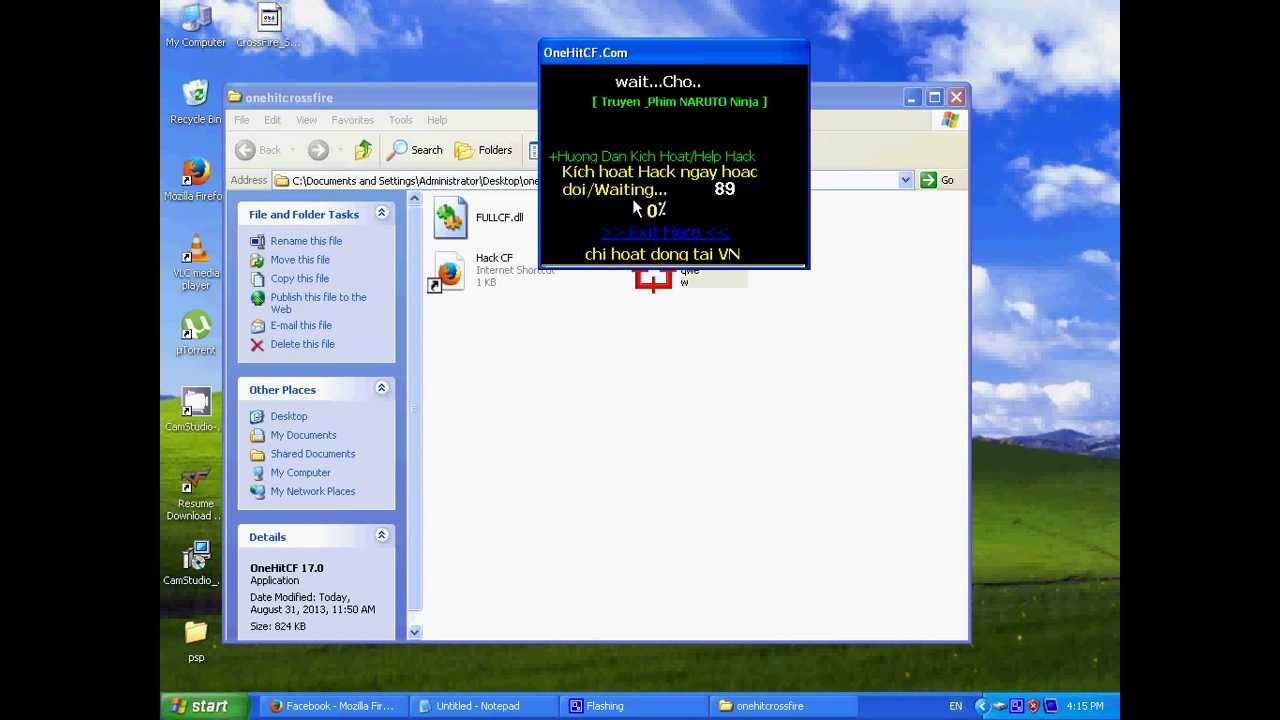The width and height of the screenshot is (1280, 720).
Task: Switch to onehitcrossfire taskbar item
Action: [782, 706]
